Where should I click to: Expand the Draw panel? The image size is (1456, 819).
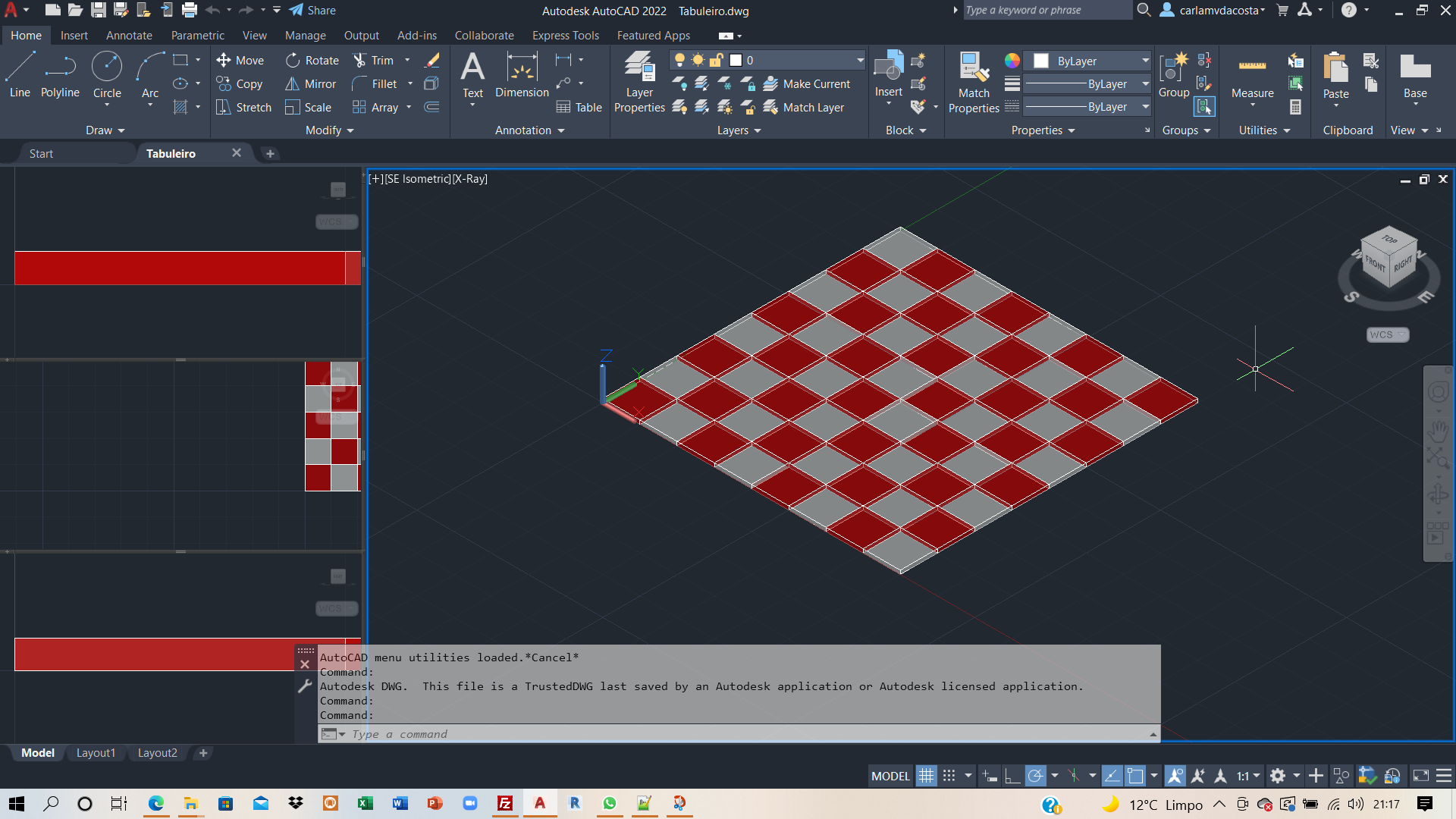coord(105,130)
